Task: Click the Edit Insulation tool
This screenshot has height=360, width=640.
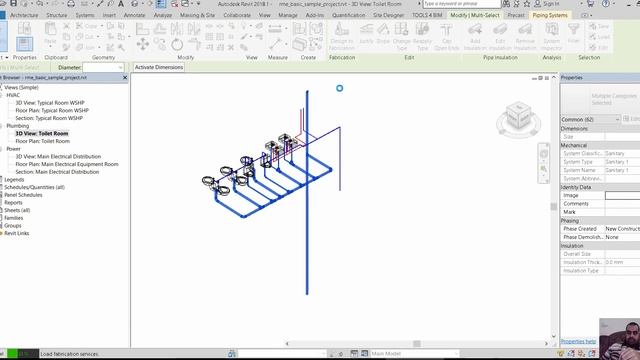Action: [x=500, y=36]
